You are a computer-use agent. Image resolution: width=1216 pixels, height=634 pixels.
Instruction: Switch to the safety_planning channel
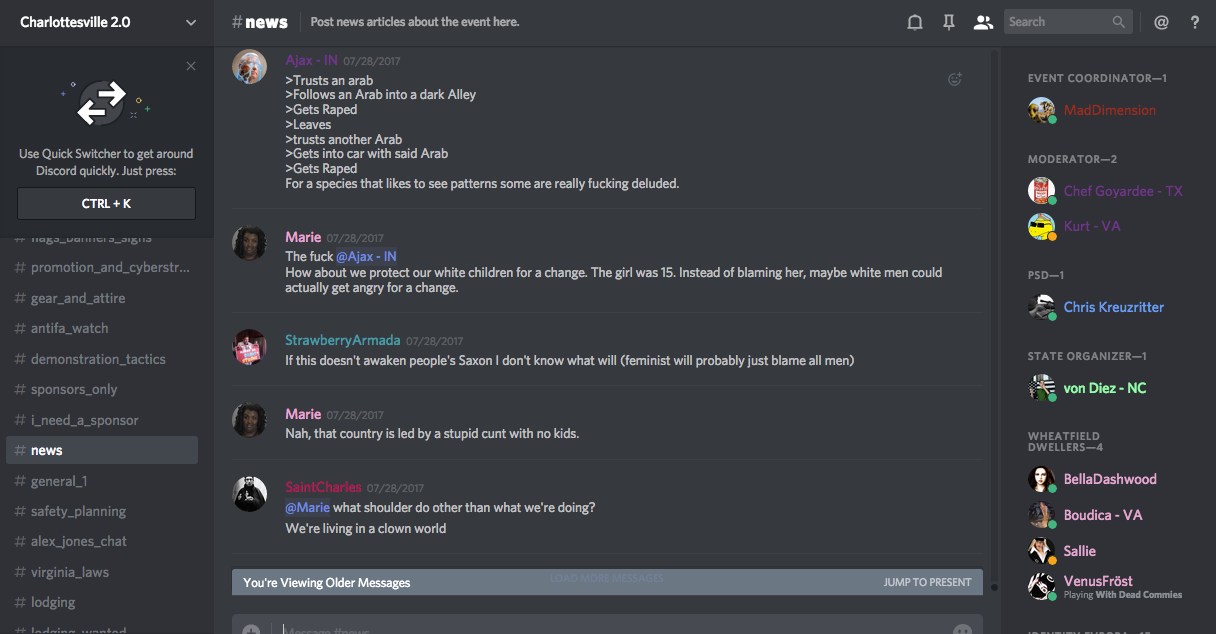click(x=78, y=511)
